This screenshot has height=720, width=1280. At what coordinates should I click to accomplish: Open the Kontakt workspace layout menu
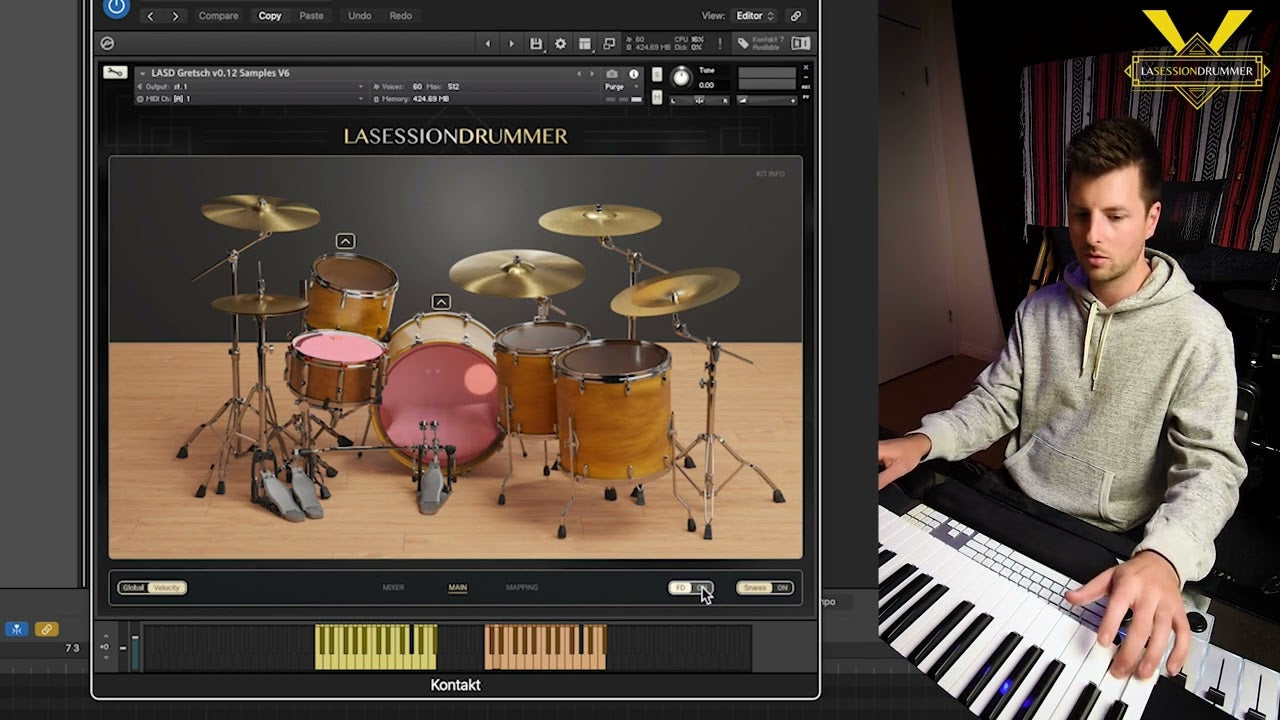[584, 44]
